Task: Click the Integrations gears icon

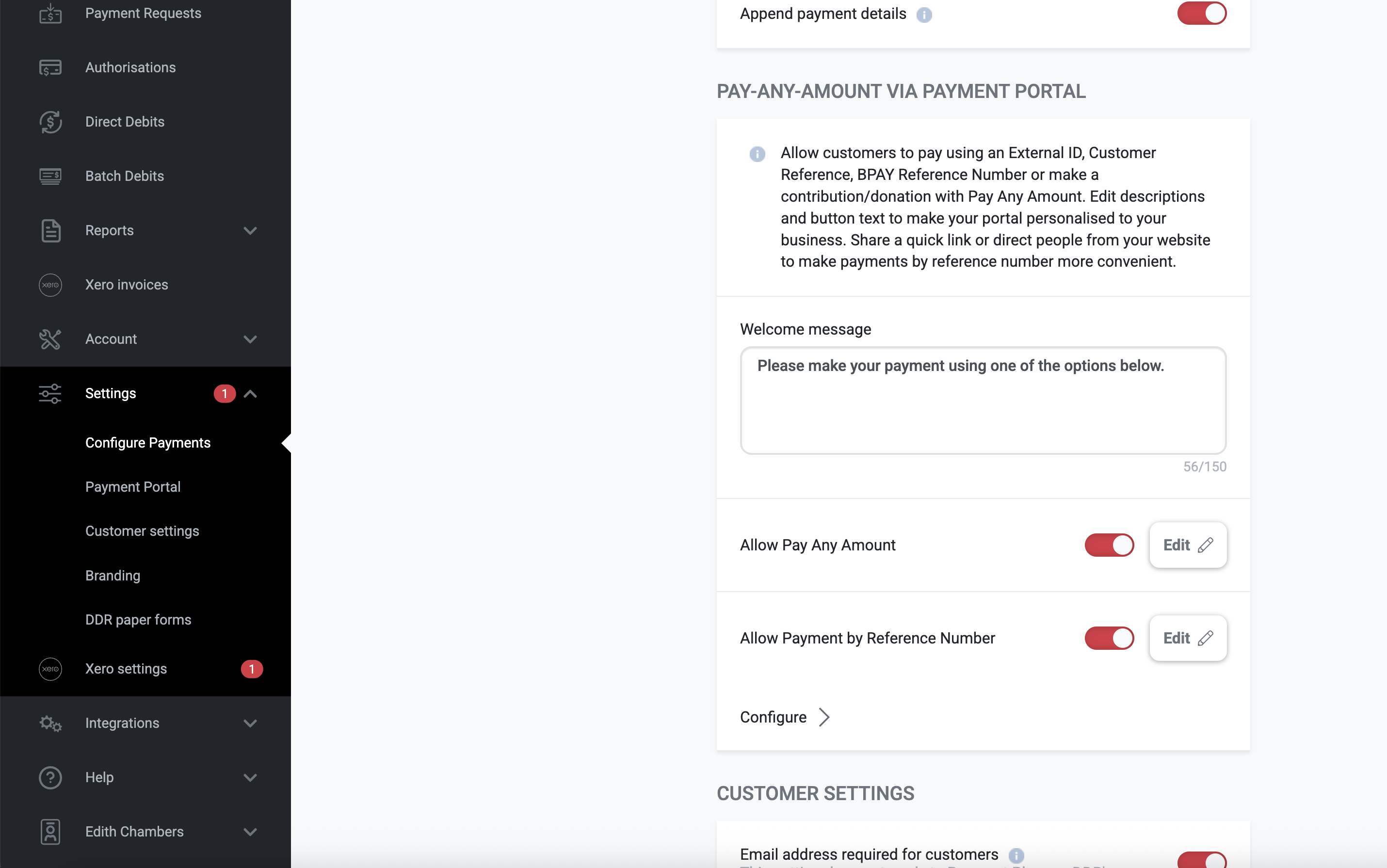Action: (50, 723)
